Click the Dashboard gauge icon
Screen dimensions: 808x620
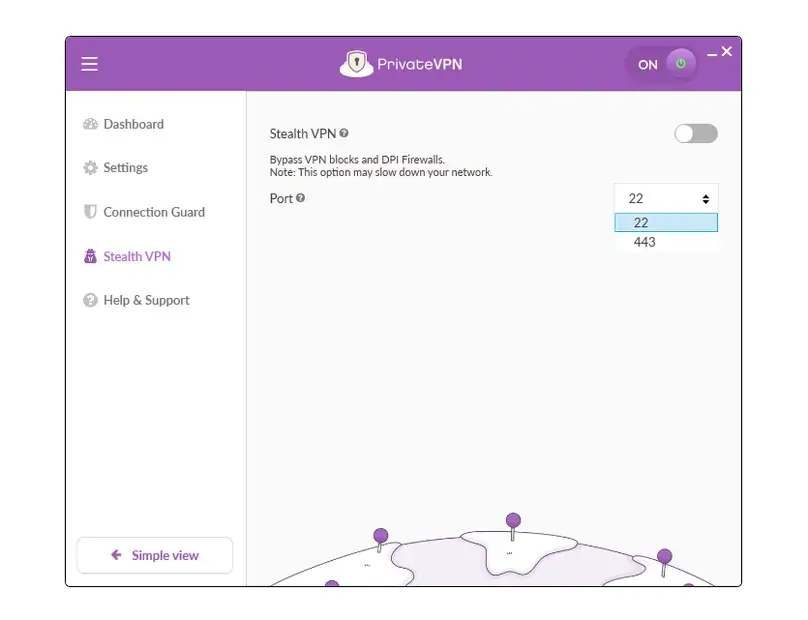click(x=90, y=124)
